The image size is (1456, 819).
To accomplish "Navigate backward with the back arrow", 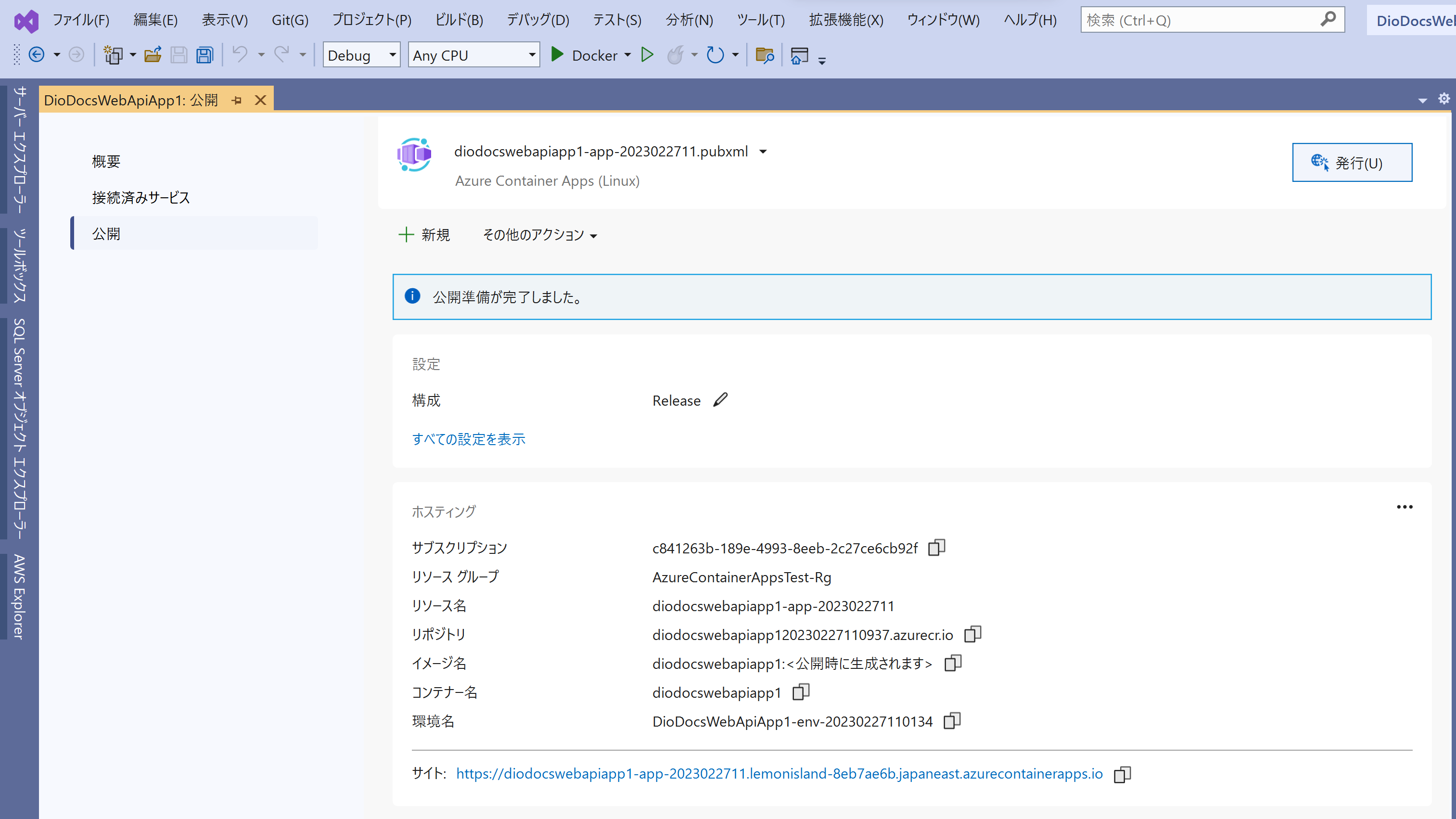I will pos(36,55).
